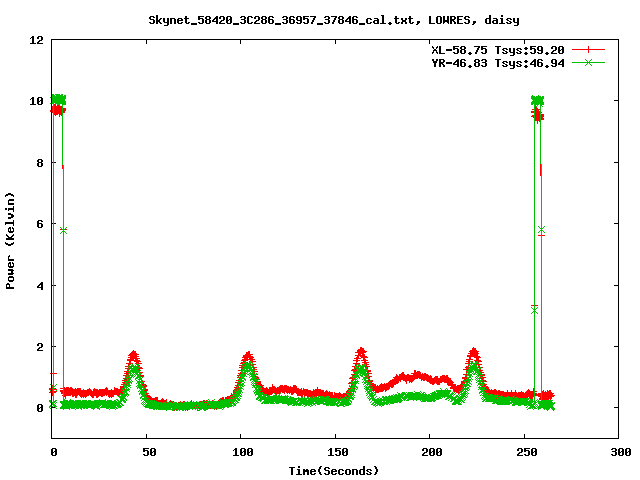Viewport: 640px width, 480px height.
Task: Click the 6 tick label on the y-axis
Action: click(40, 224)
